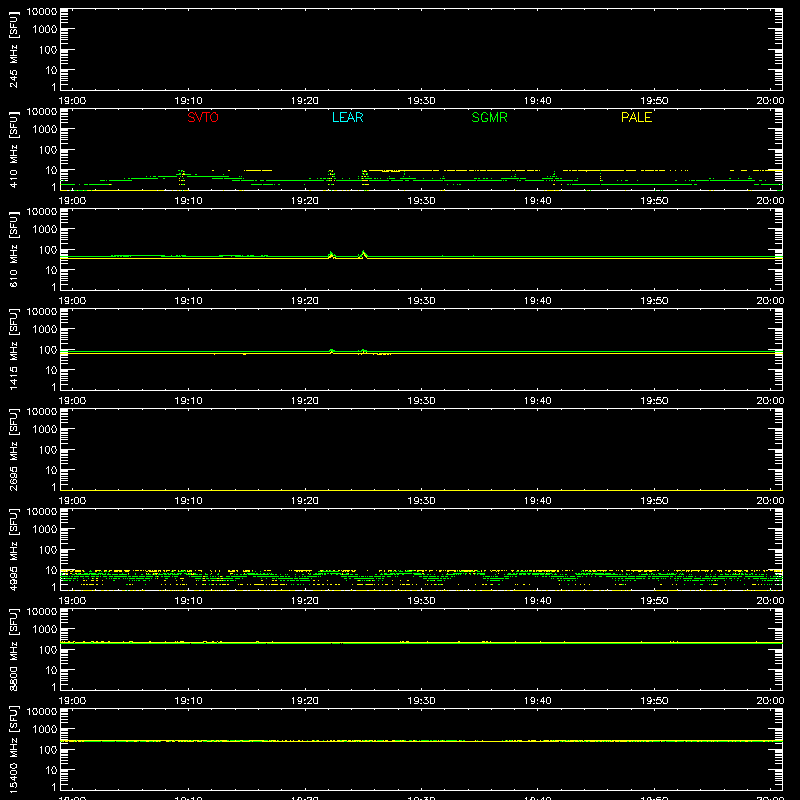Click the 20:00 time label under 1415 MHz panel

point(770,401)
